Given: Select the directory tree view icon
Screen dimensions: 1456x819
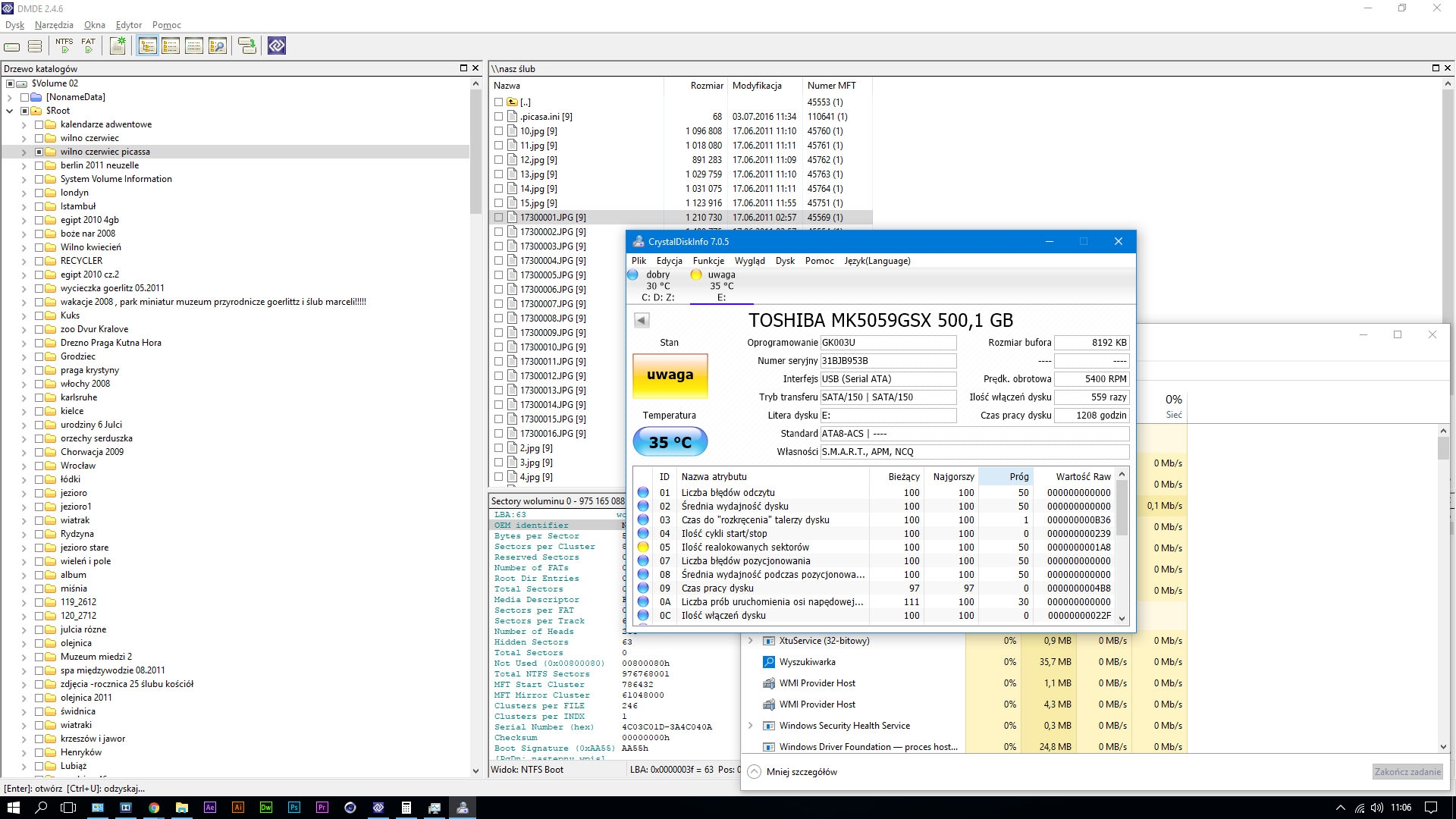Looking at the screenshot, I should tap(148, 46).
